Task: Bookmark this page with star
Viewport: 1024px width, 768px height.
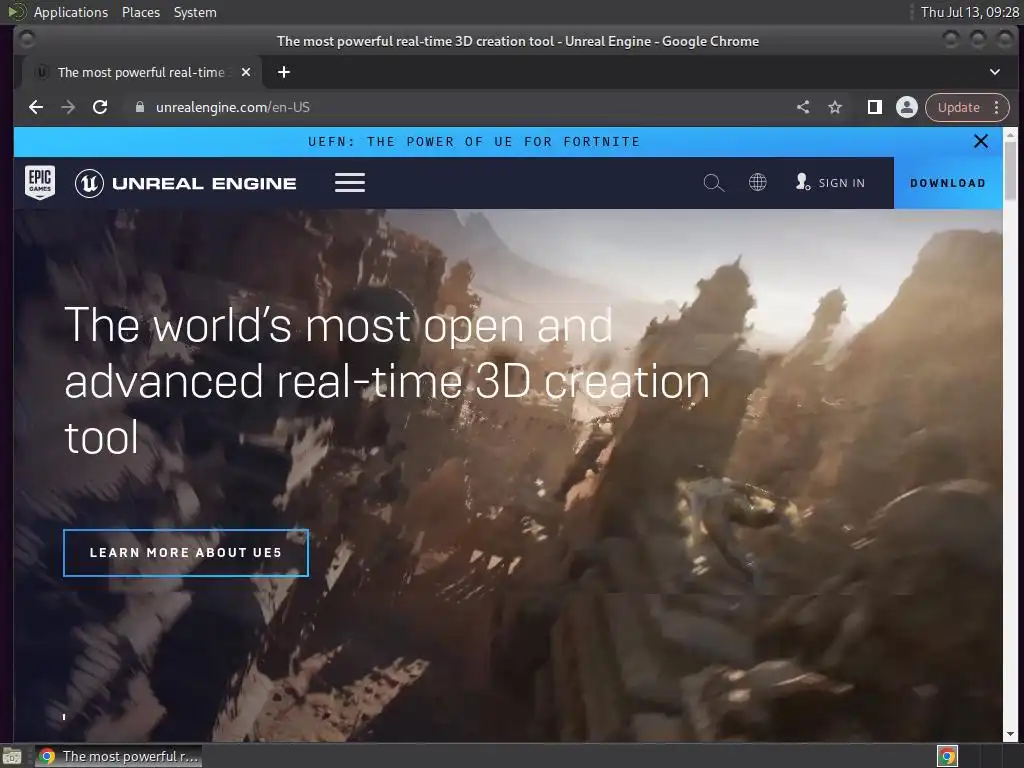Action: (835, 107)
